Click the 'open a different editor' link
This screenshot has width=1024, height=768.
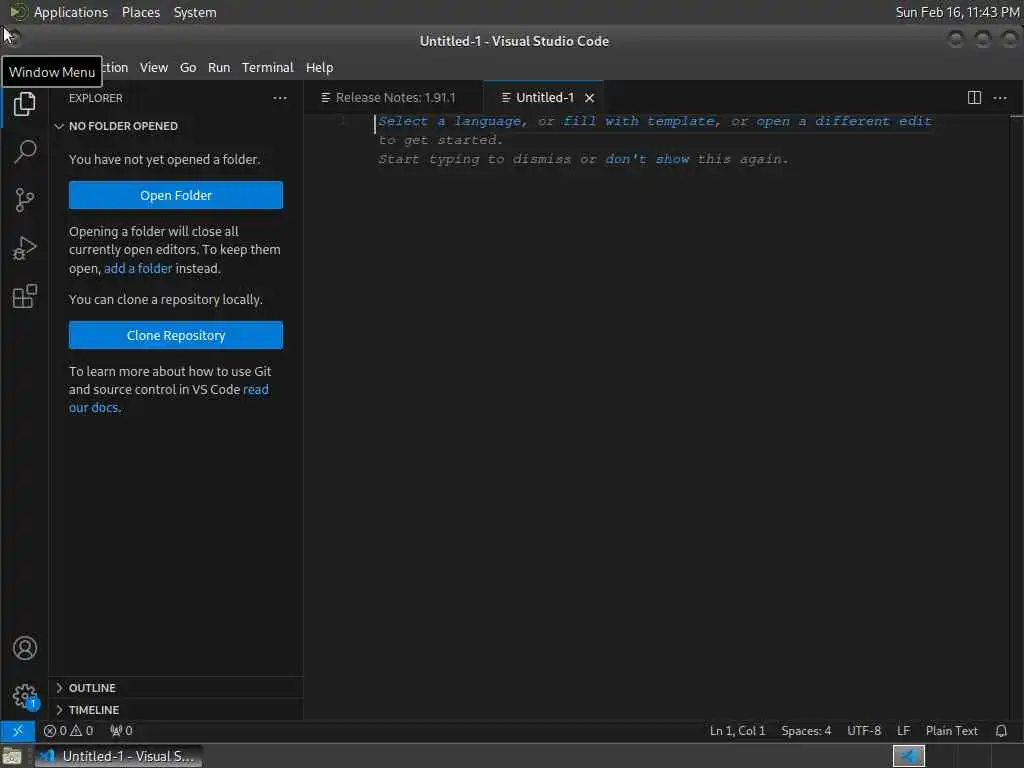[x=844, y=121]
